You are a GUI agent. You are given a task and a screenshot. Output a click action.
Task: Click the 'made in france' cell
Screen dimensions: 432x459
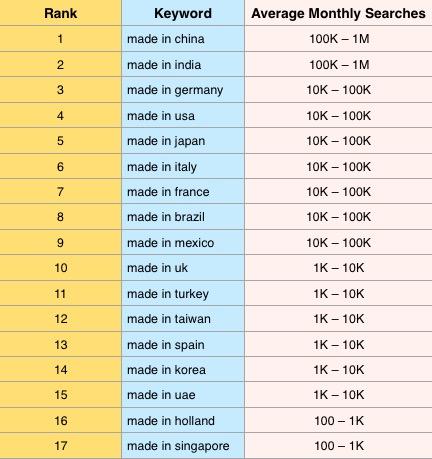[183, 192]
